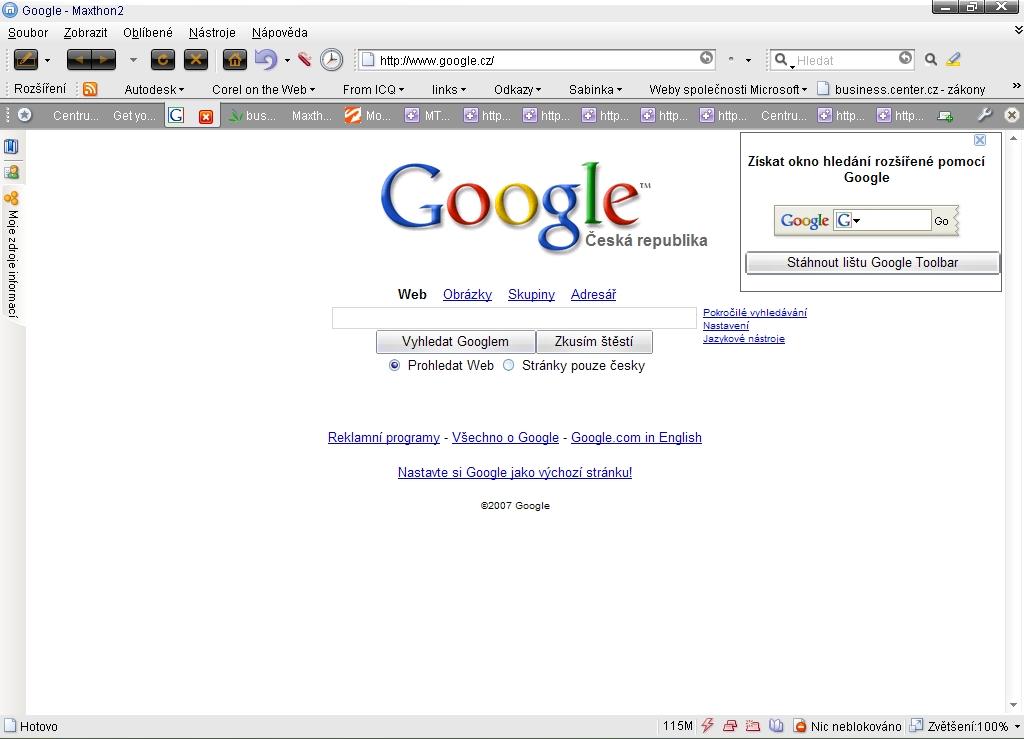Select the Prohledat Web radio button

394,366
